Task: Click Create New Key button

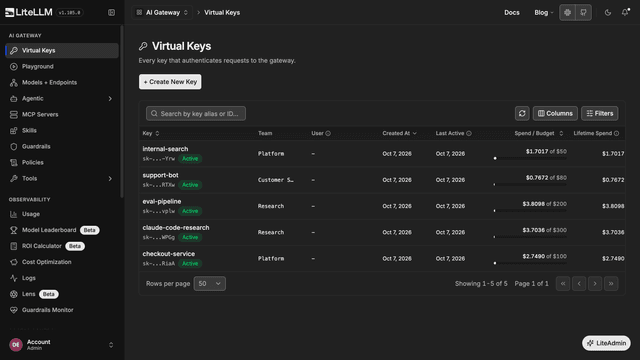Action: pyautogui.click(x=170, y=82)
